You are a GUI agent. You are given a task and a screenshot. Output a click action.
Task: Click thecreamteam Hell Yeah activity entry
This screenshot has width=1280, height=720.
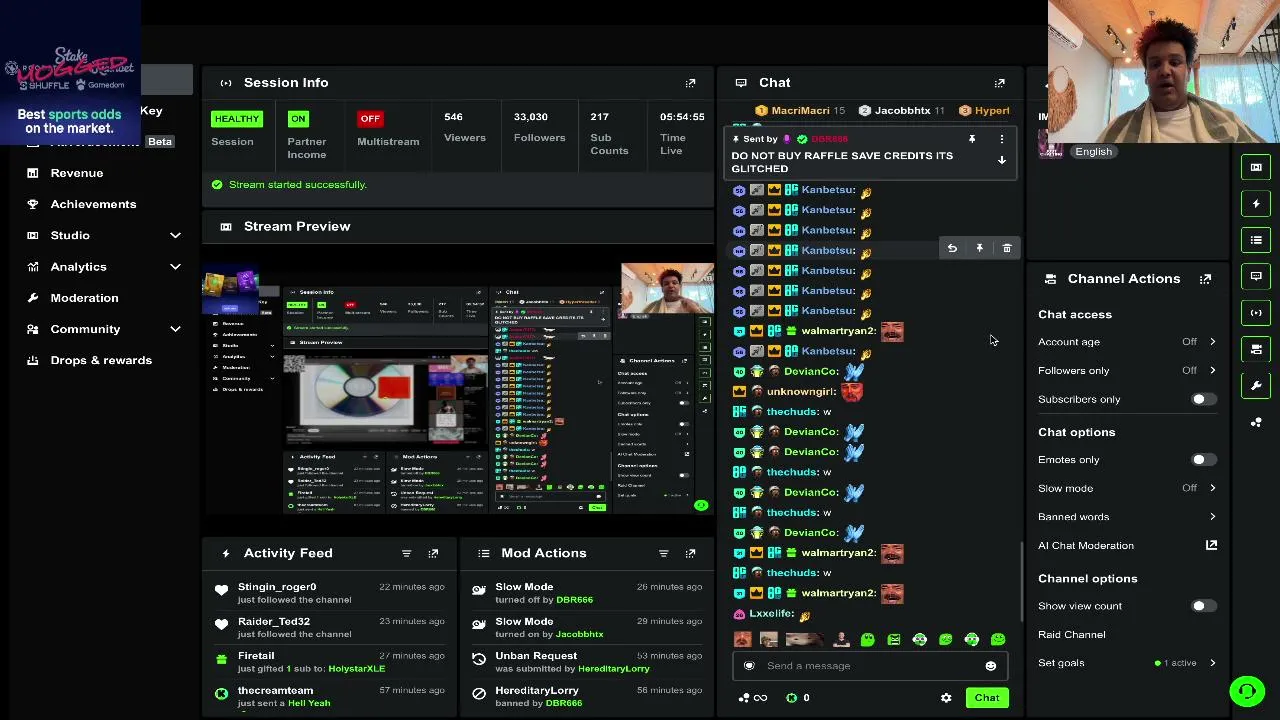pos(329,697)
